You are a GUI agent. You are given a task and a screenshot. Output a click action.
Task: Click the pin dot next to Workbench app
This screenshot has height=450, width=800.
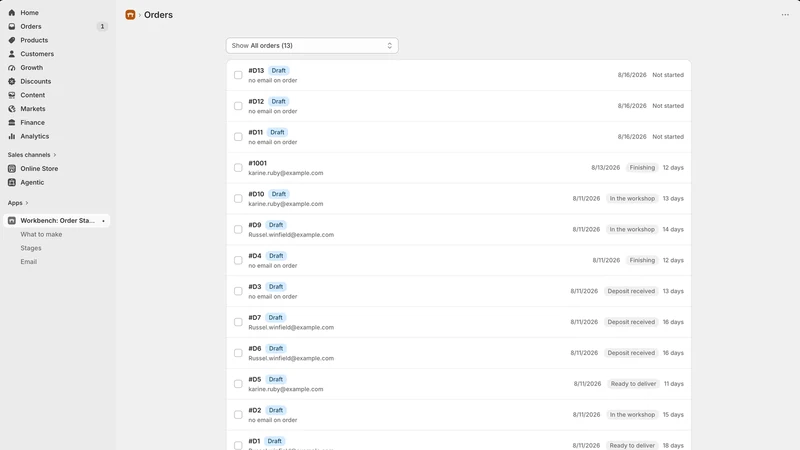(x=103, y=221)
